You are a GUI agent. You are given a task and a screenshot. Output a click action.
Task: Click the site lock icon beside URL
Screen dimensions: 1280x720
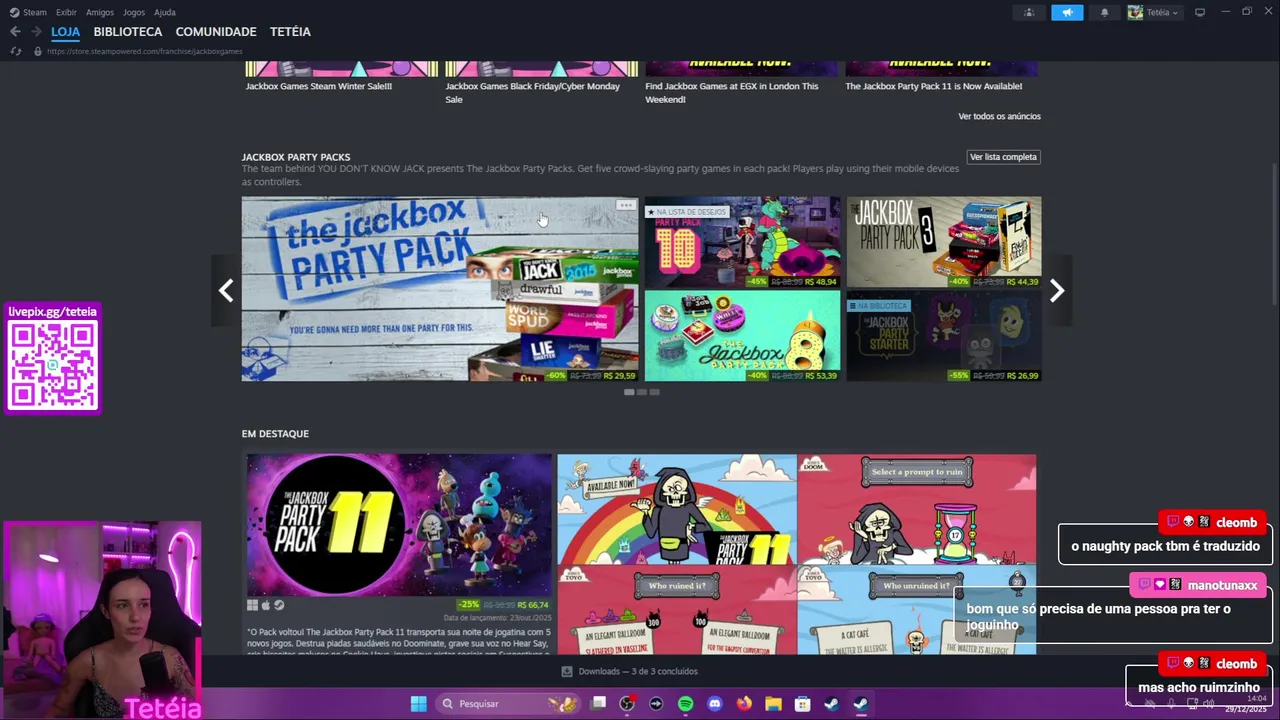point(38,51)
